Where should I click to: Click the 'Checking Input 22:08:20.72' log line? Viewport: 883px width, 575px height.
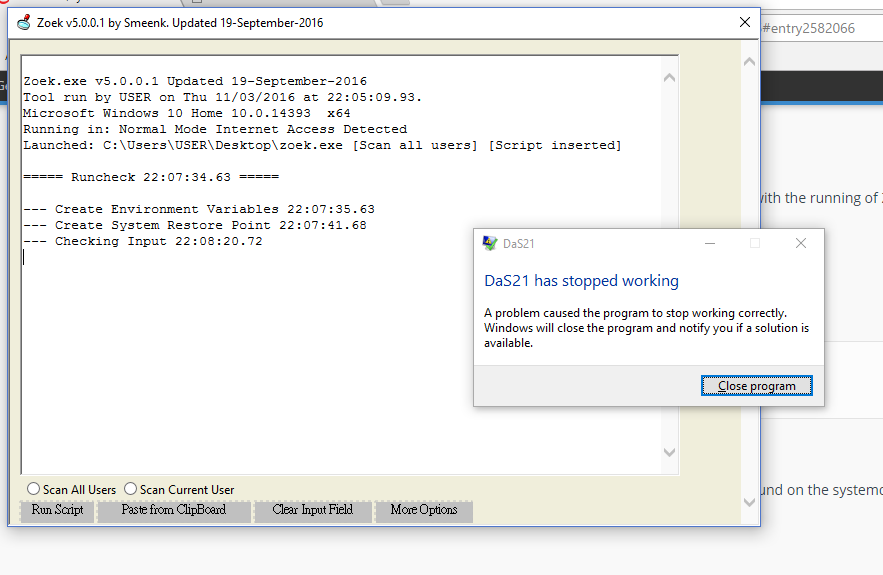(142, 242)
